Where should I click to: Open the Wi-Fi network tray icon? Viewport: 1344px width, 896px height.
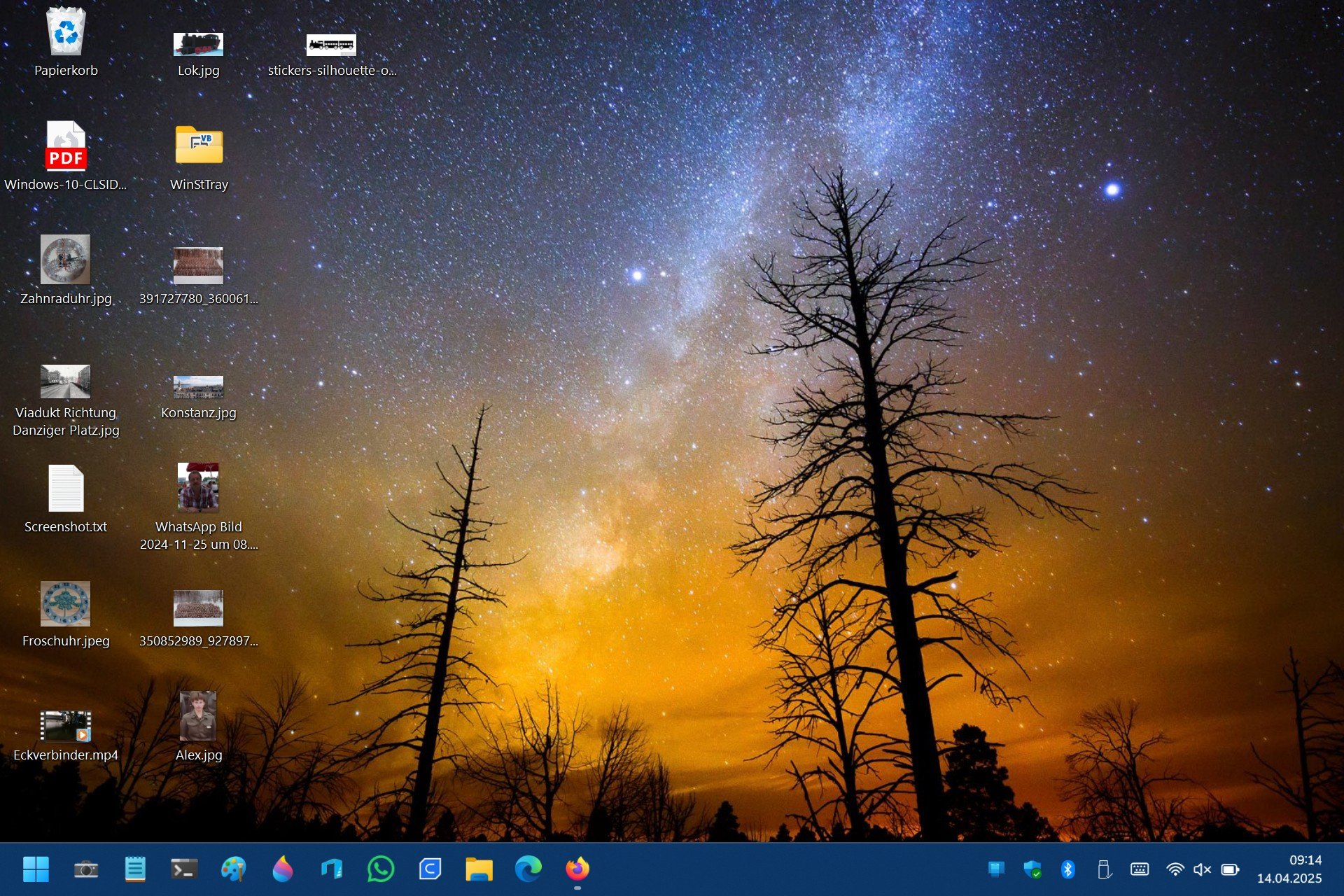(x=1175, y=869)
